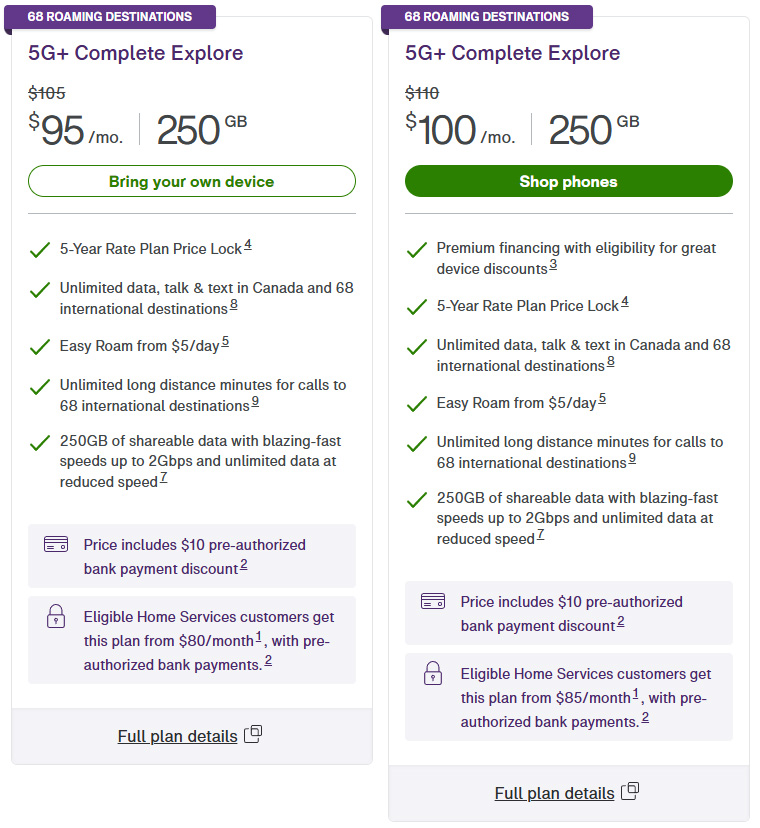760x828 pixels.
Task: Open footnote 4 on the $95 plan Price Lock
Action: tap(247, 245)
